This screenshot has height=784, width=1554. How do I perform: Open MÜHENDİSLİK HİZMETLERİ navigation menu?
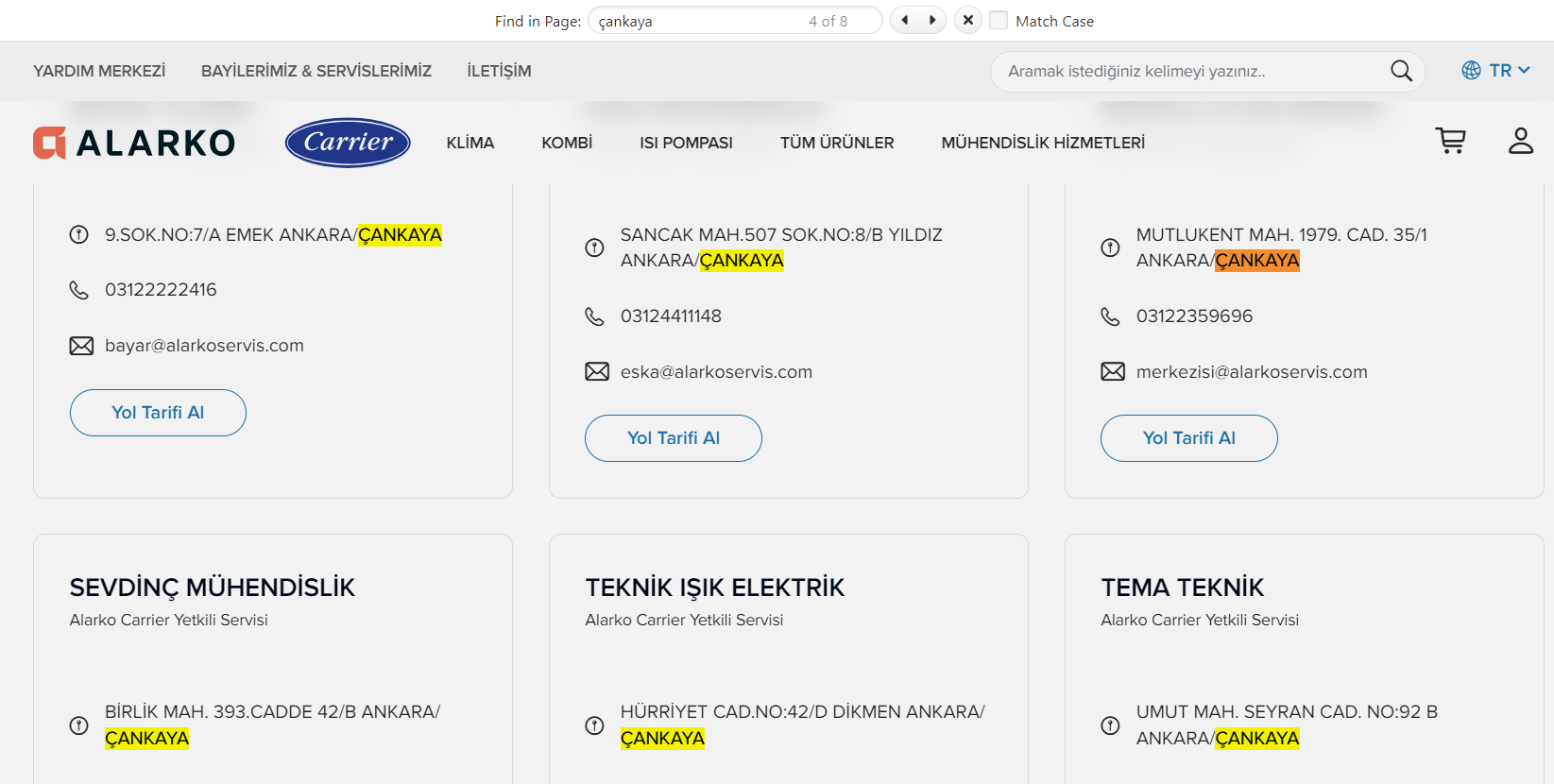click(1043, 143)
